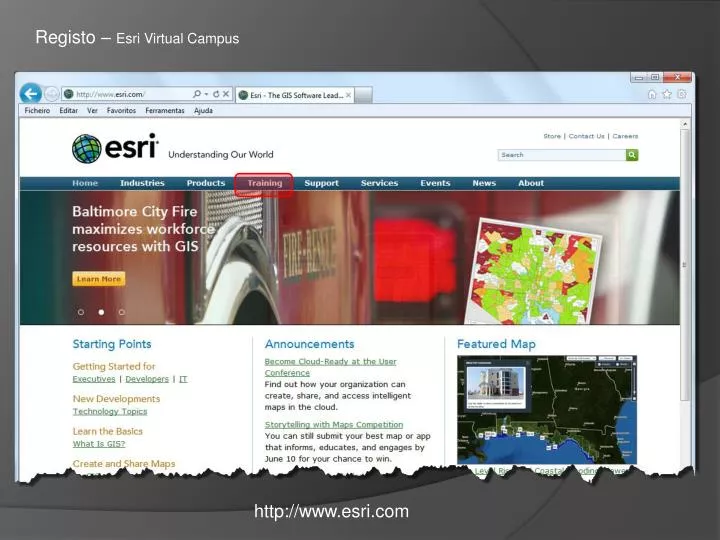Click the vertical scrollbar thumb

coord(685,264)
